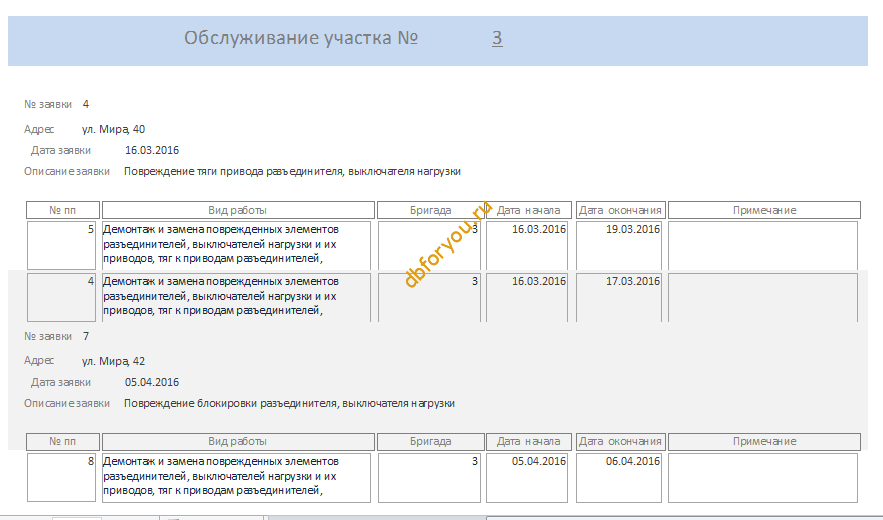
Task: Click the "Бригада" header in request 4 table
Action: pos(430,210)
